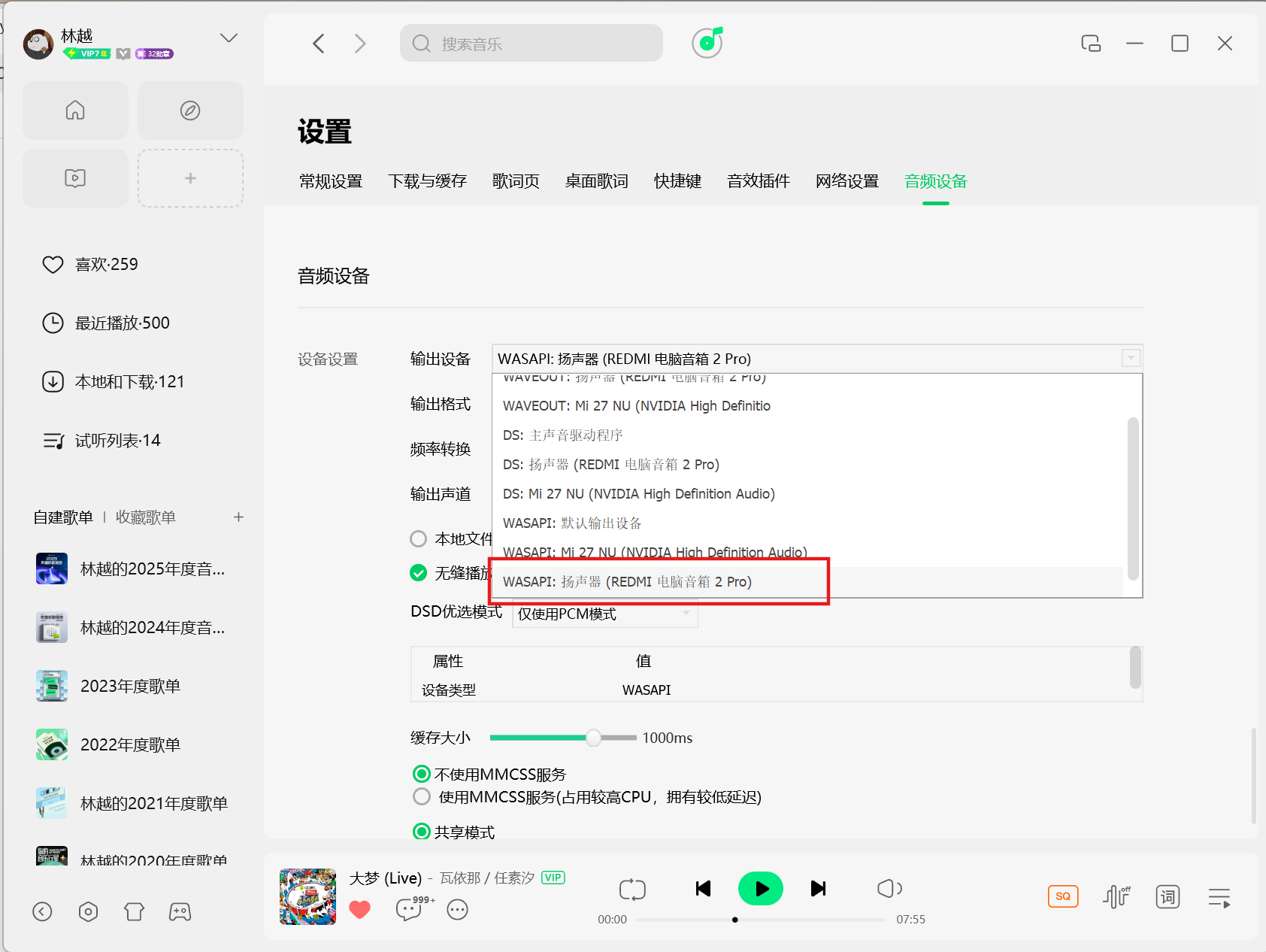Open comments for the current song
Image resolution: width=1266 pixels, height=952 pixels.
pyautogui.click(x=410, y=909)
